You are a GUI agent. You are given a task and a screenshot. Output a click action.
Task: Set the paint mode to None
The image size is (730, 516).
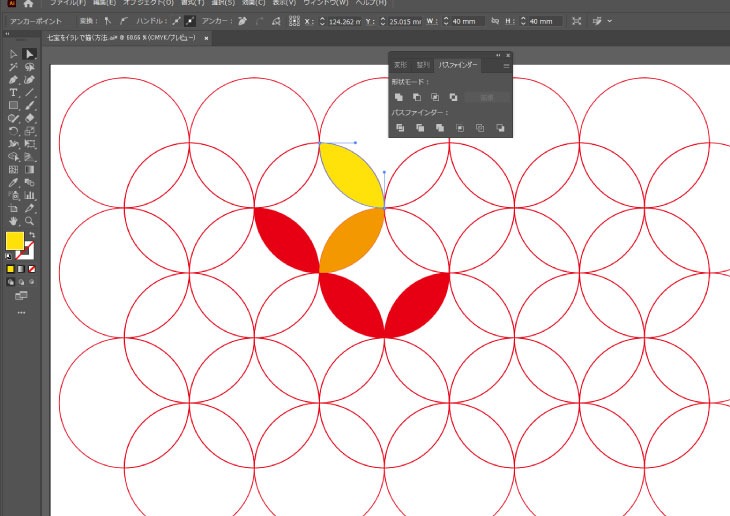pyautogui.click(x=32, y=269)
